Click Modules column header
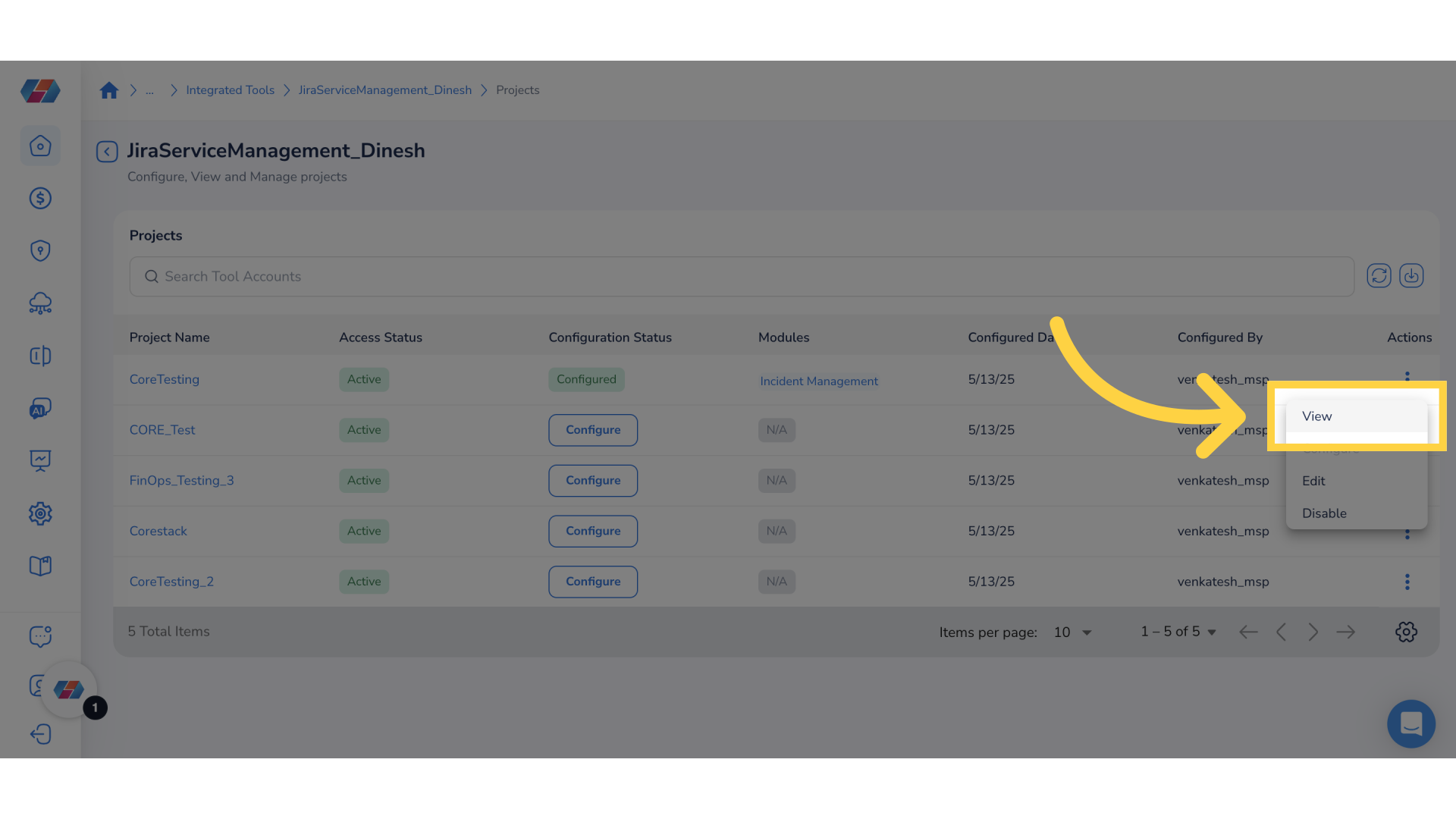This screenshot has height=819, width=1456. tap(783, 337)
